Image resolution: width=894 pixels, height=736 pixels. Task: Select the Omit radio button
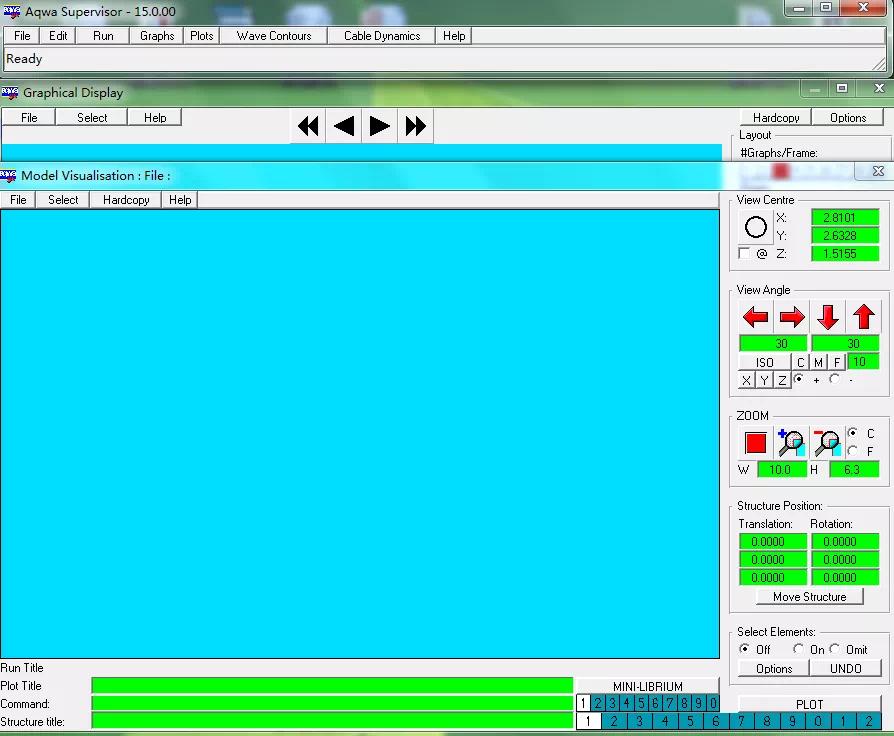[835, 649]
